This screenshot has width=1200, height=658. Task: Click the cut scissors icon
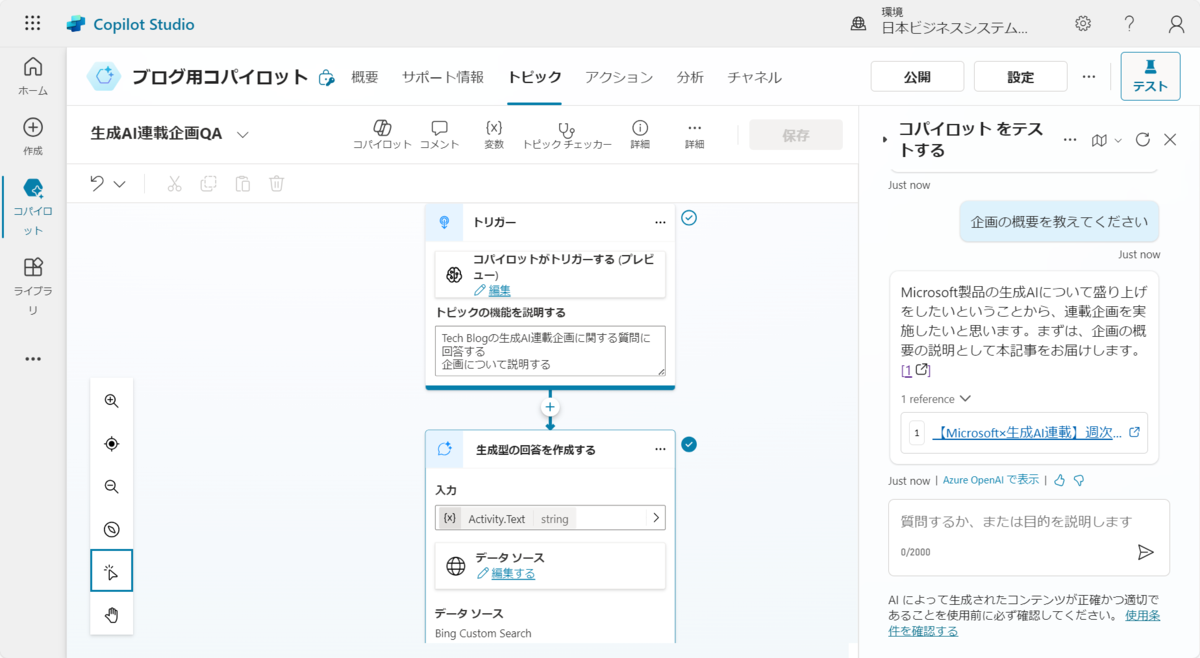coord(174,183)
